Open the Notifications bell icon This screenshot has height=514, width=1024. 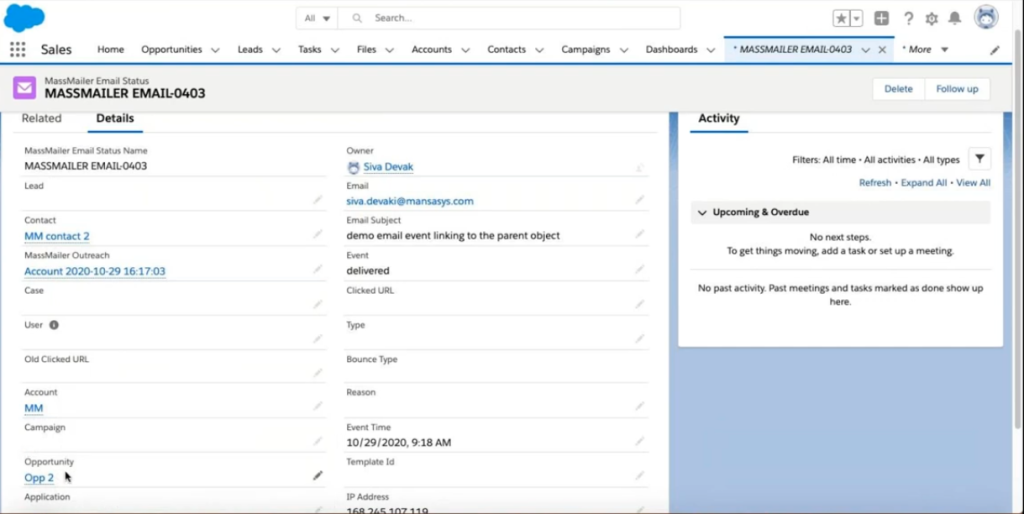click(x=955, y=18)
